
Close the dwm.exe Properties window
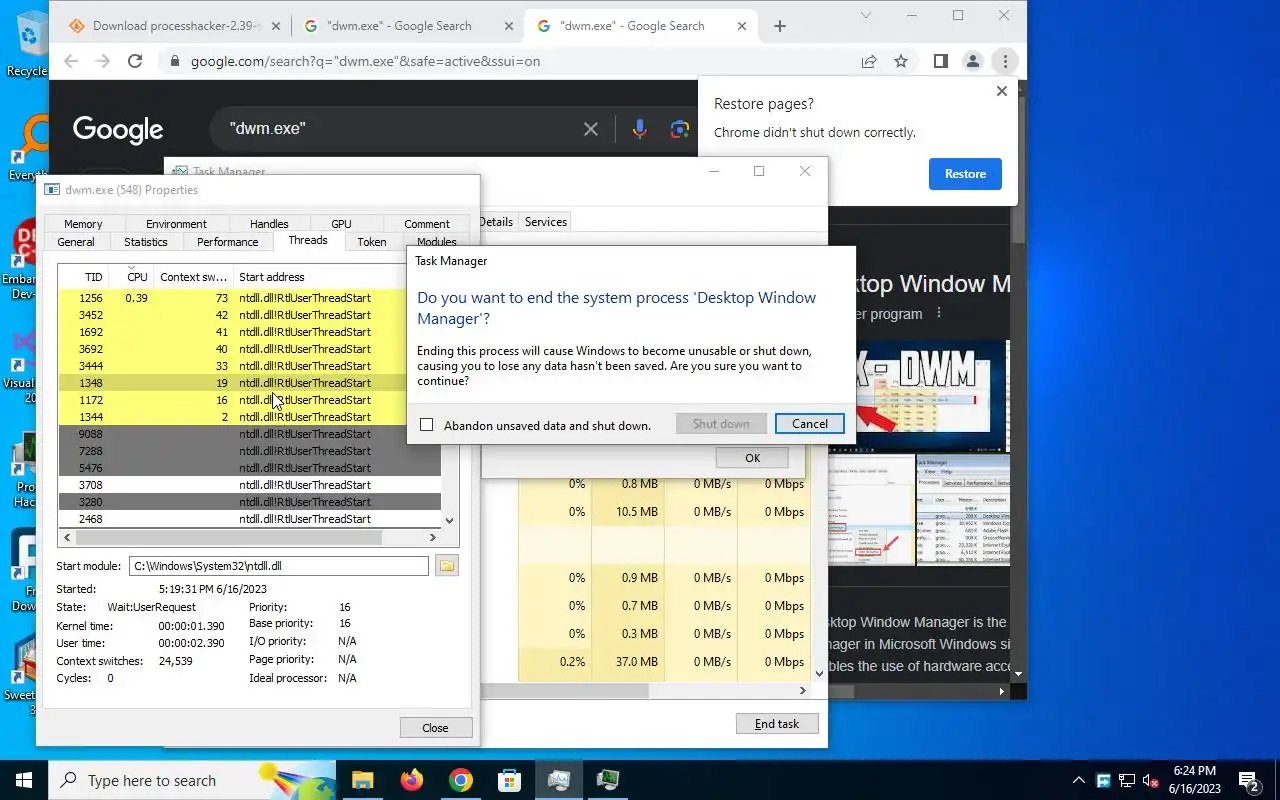coord(435,727)
